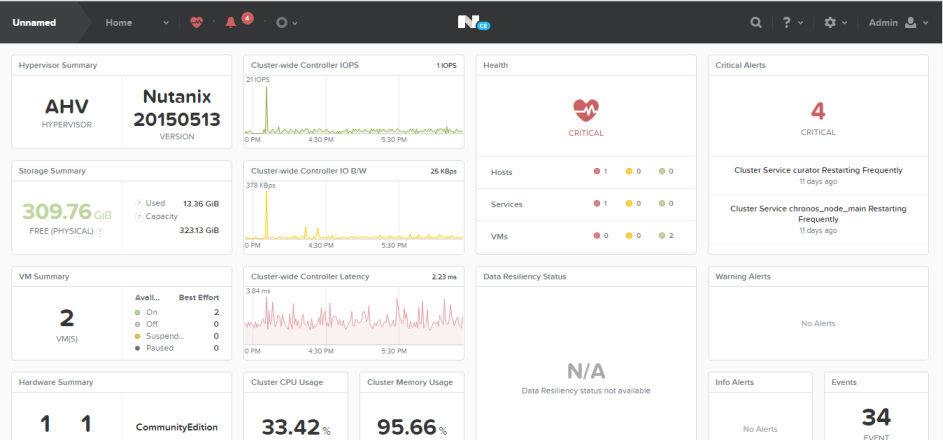943x440 pixels.
Task: Open alerts bell icon with badge 4
Action: click(x=231, y=22)
